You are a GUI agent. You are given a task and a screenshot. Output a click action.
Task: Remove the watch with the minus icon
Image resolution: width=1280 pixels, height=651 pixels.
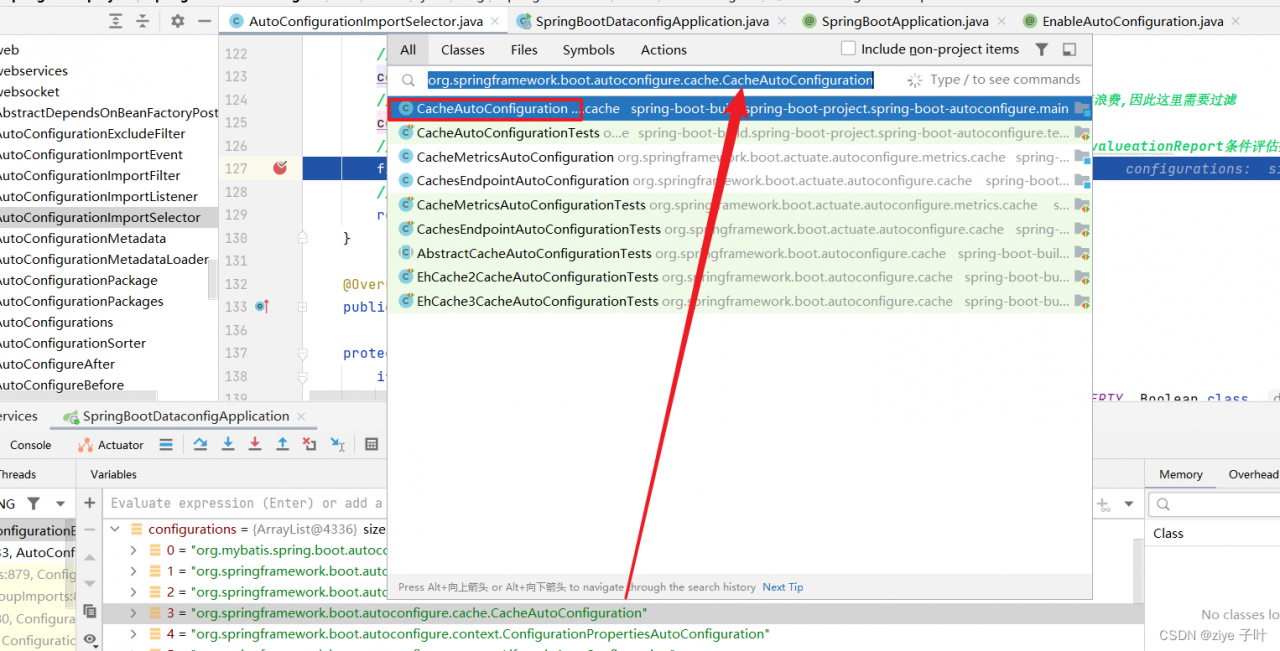[x=90, y=529]
